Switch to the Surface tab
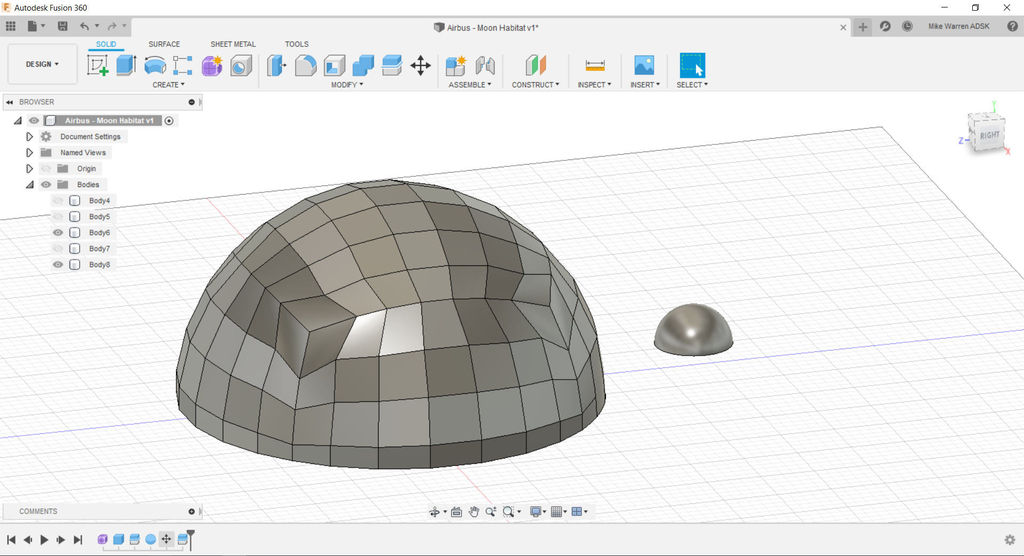Image resolution: width=1024 pixels, height=556 pixels. click(164, 44)
